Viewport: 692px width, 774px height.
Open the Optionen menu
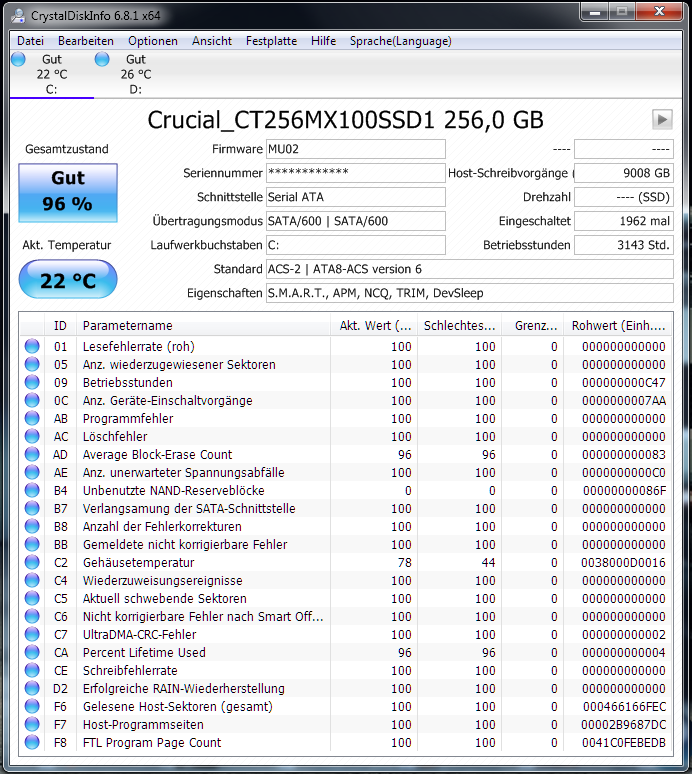pyautogui.click(x=153, y=41)
